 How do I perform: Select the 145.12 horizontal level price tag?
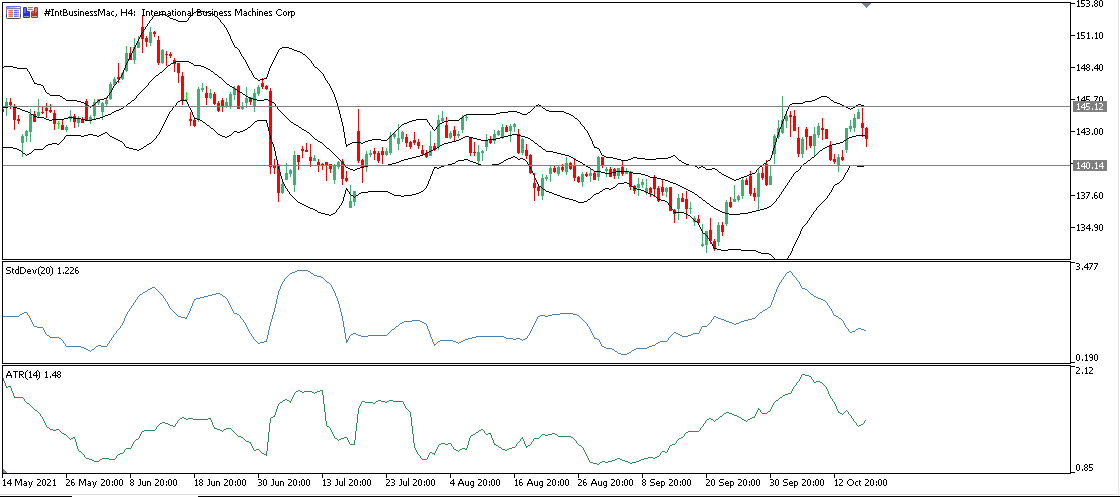click(x=1091, y=106)
